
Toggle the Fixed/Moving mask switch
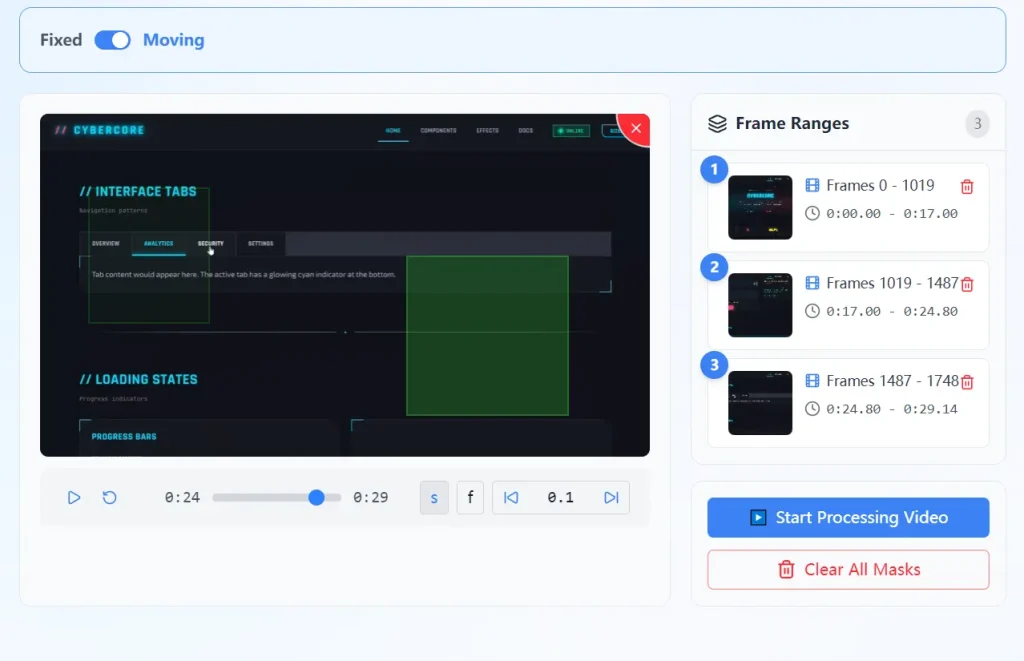point(112,40)
